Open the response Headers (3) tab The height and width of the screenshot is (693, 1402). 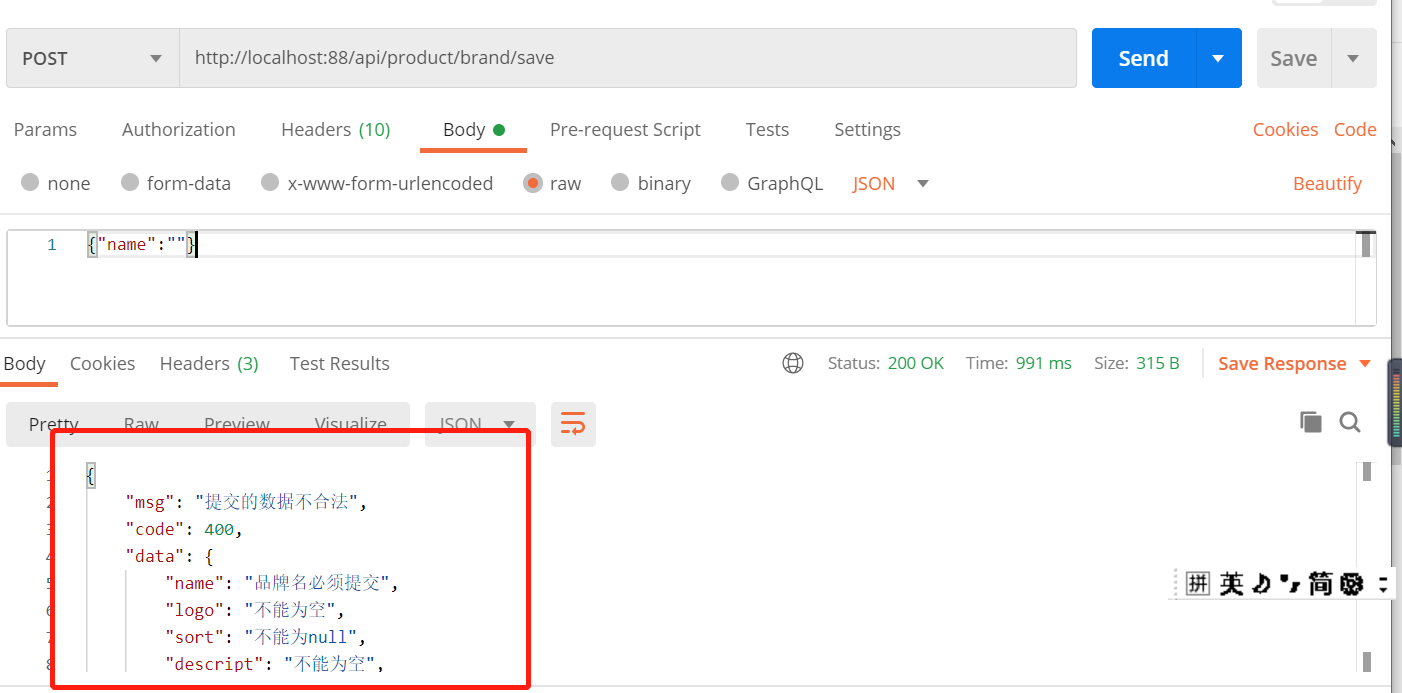209,363
